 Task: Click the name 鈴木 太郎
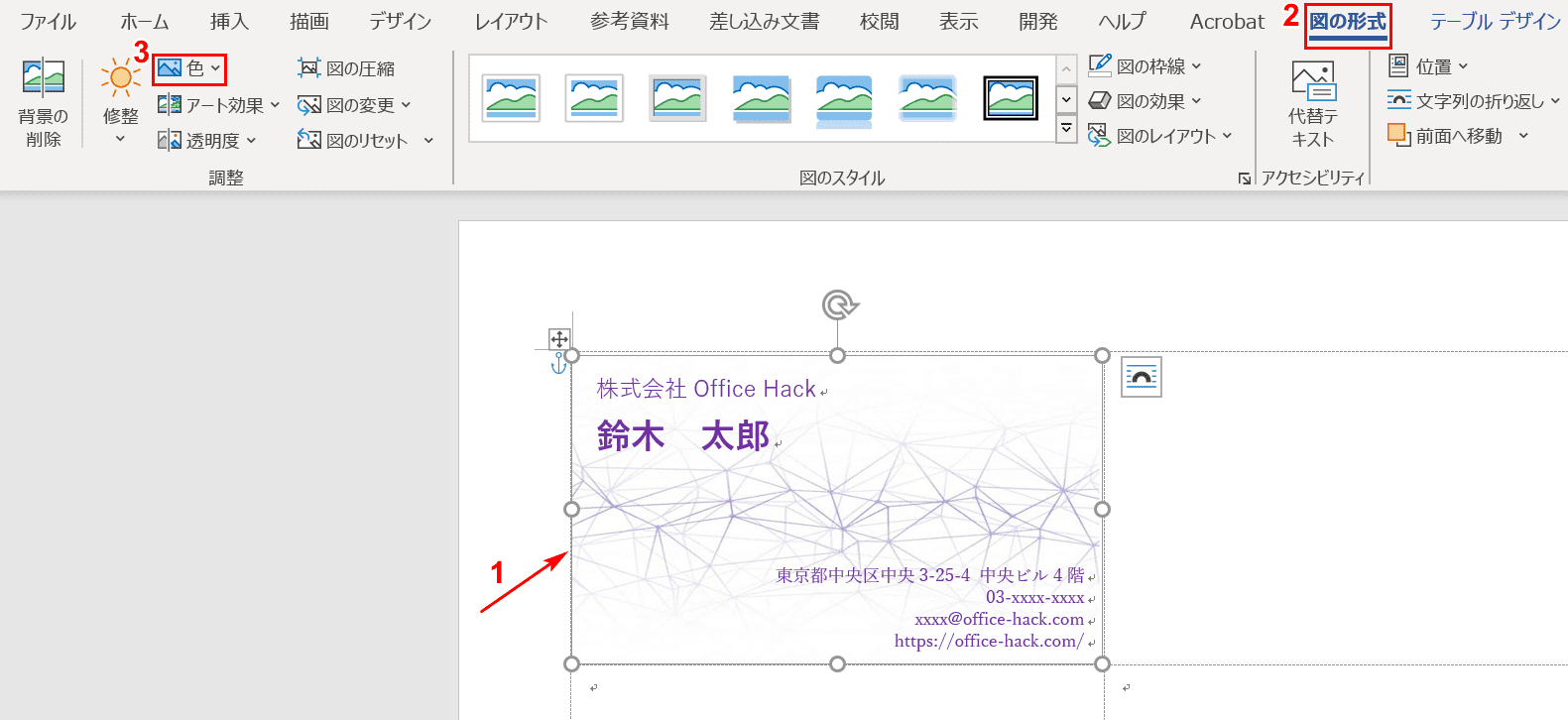683,435
